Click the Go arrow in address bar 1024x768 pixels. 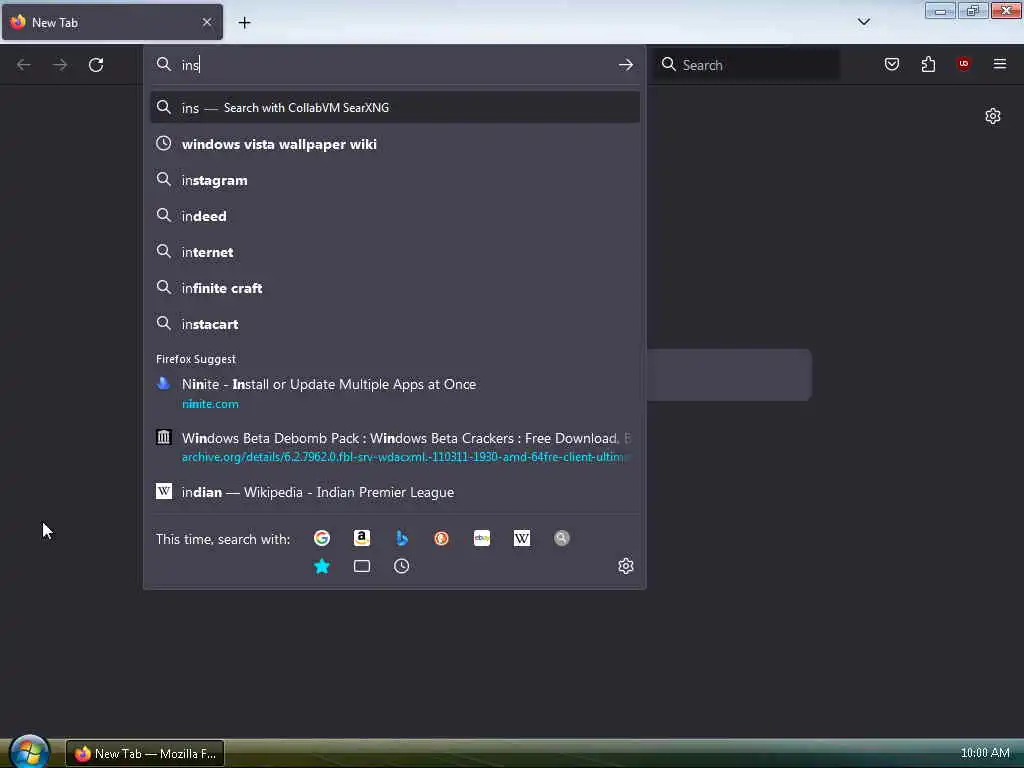click(626, 65)
